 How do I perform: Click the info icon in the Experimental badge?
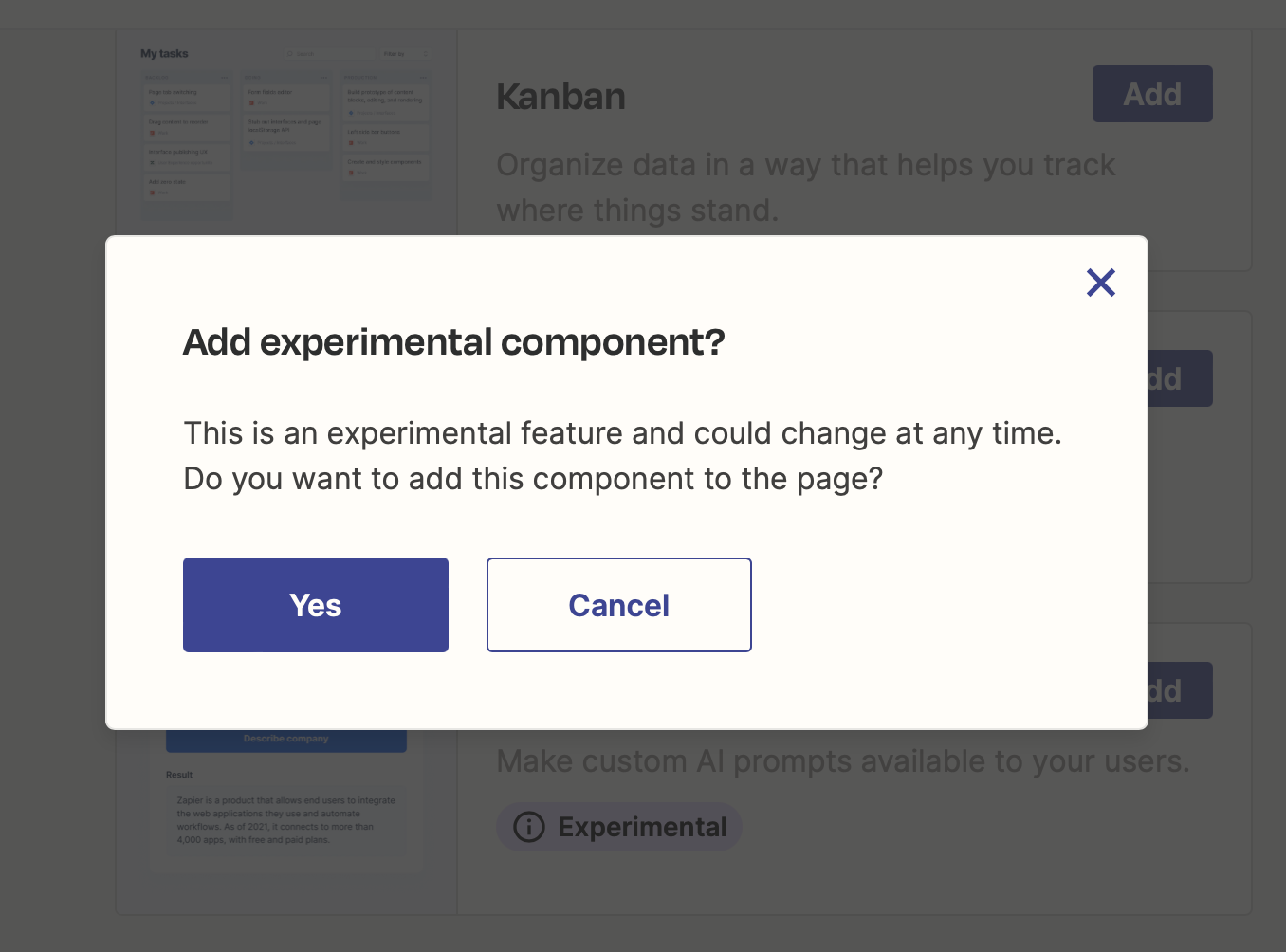(528, 827)
